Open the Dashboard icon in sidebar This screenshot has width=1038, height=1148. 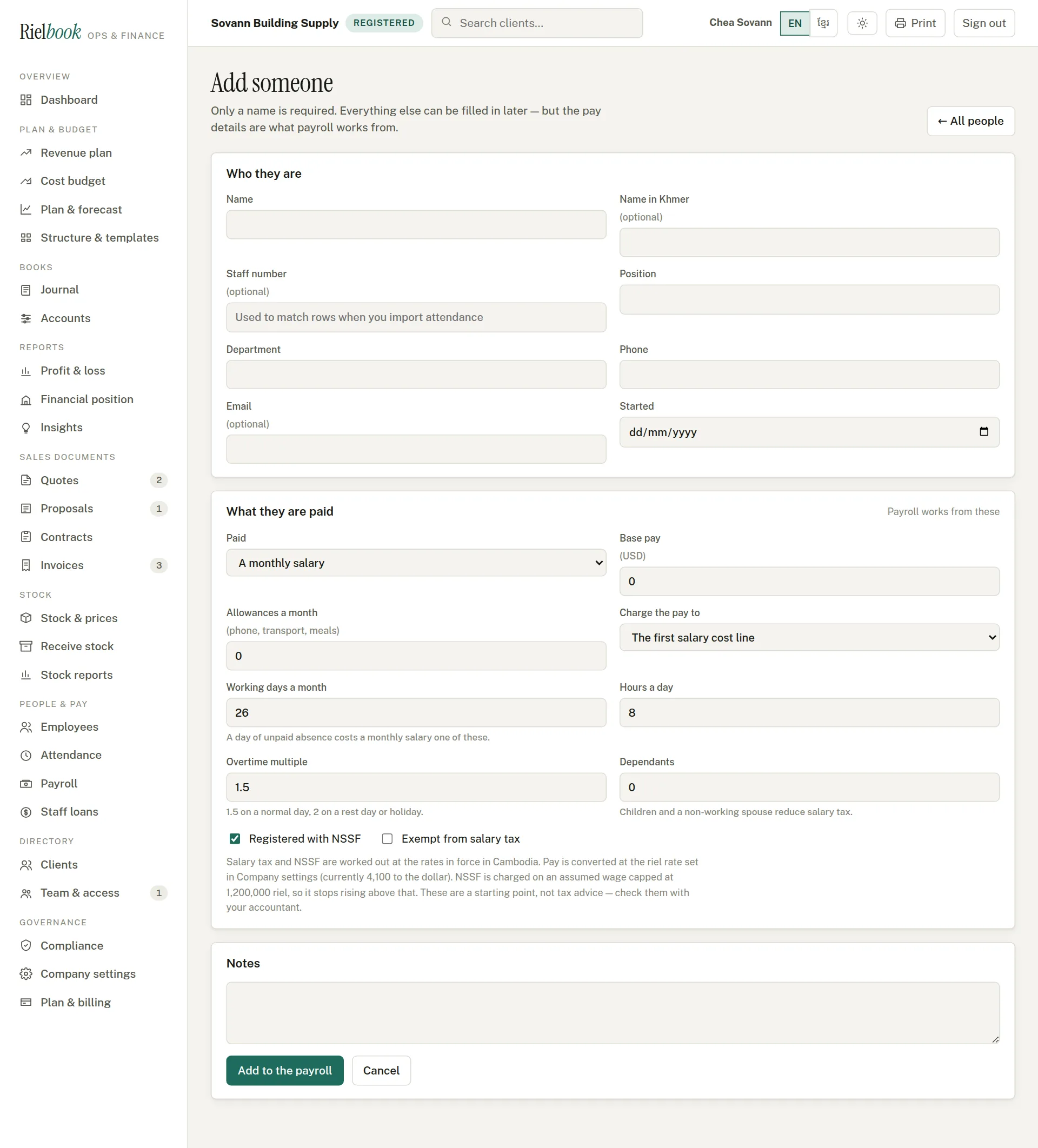pyautogui.click(x=25, y=100)
